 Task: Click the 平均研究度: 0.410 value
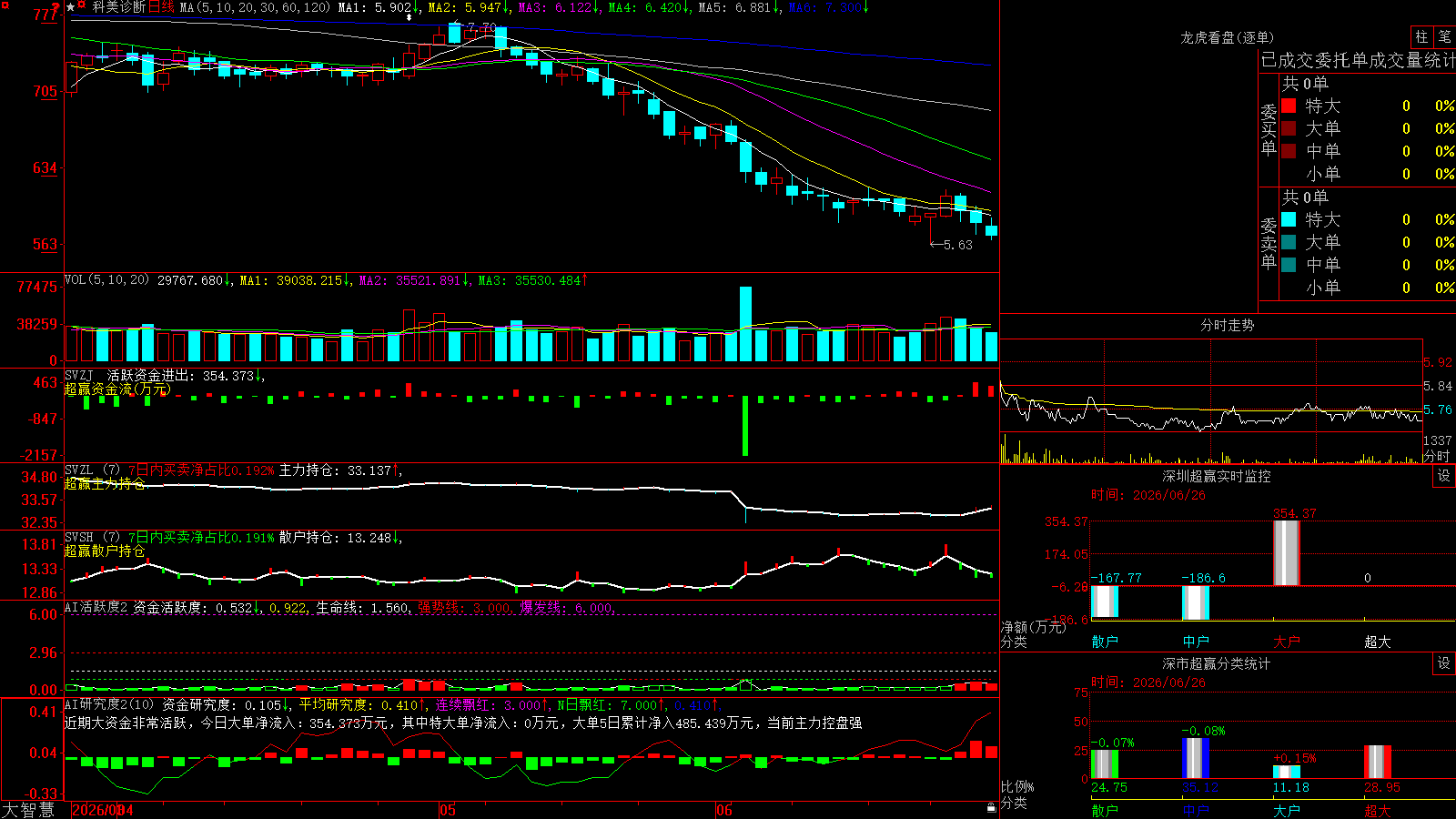[359, 705]
